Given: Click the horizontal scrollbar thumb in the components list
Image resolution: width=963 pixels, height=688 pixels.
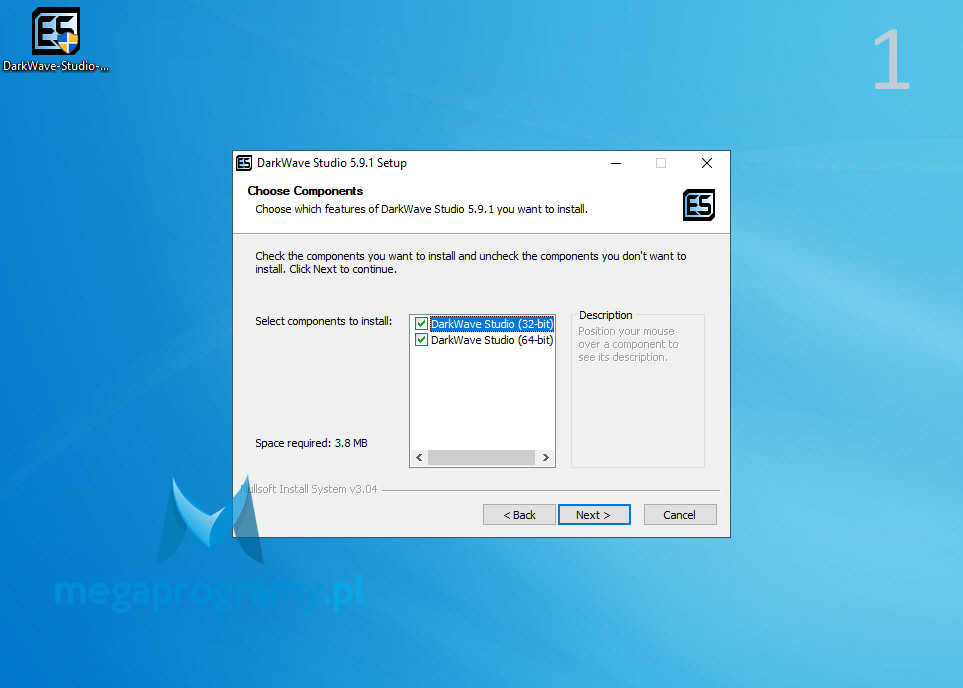Looking at the screenshot, I should (482, 458).
